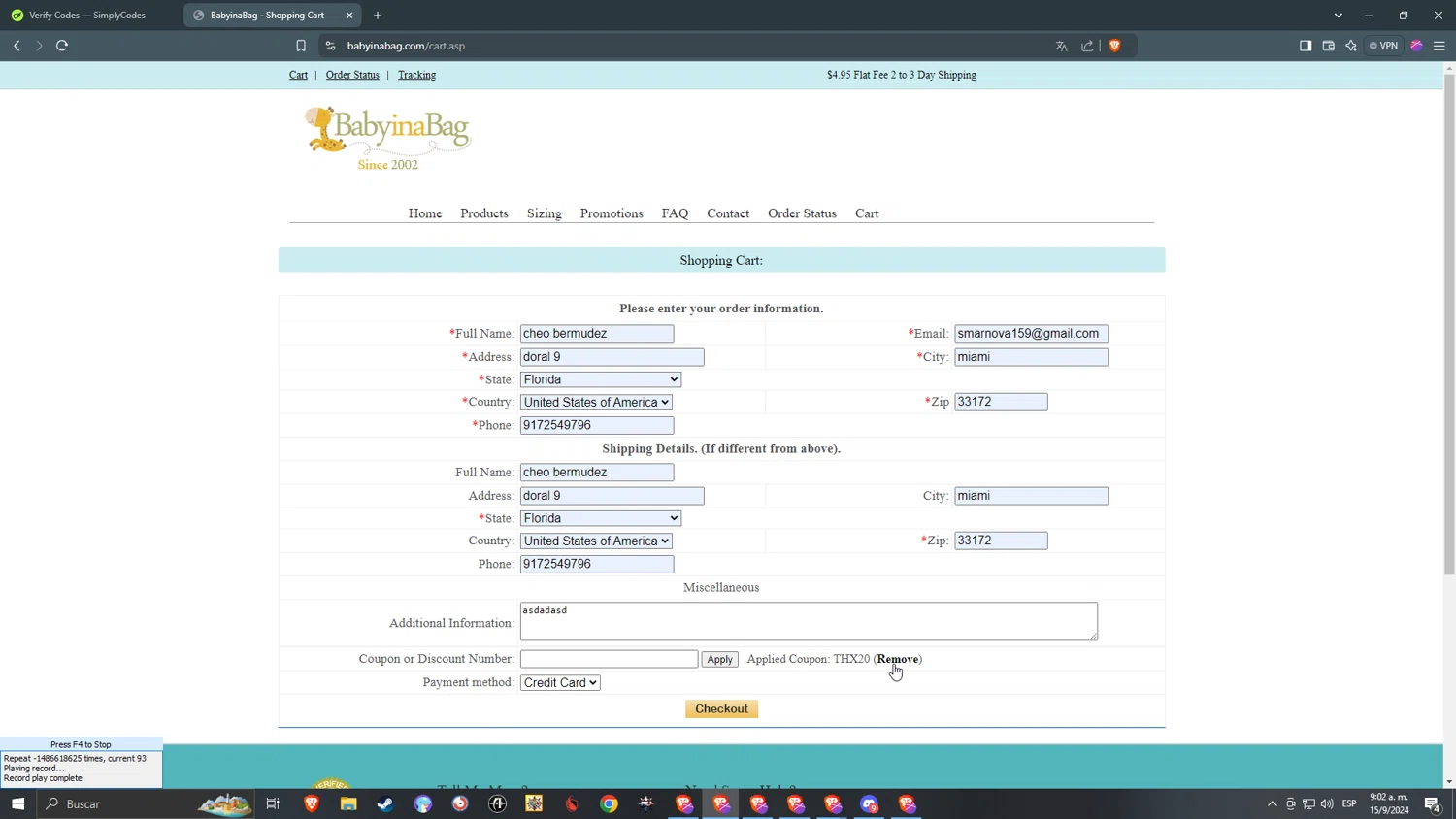Open Order Status in the main navigation
This screenshot has width=1456, height=819.
(802, 213)
